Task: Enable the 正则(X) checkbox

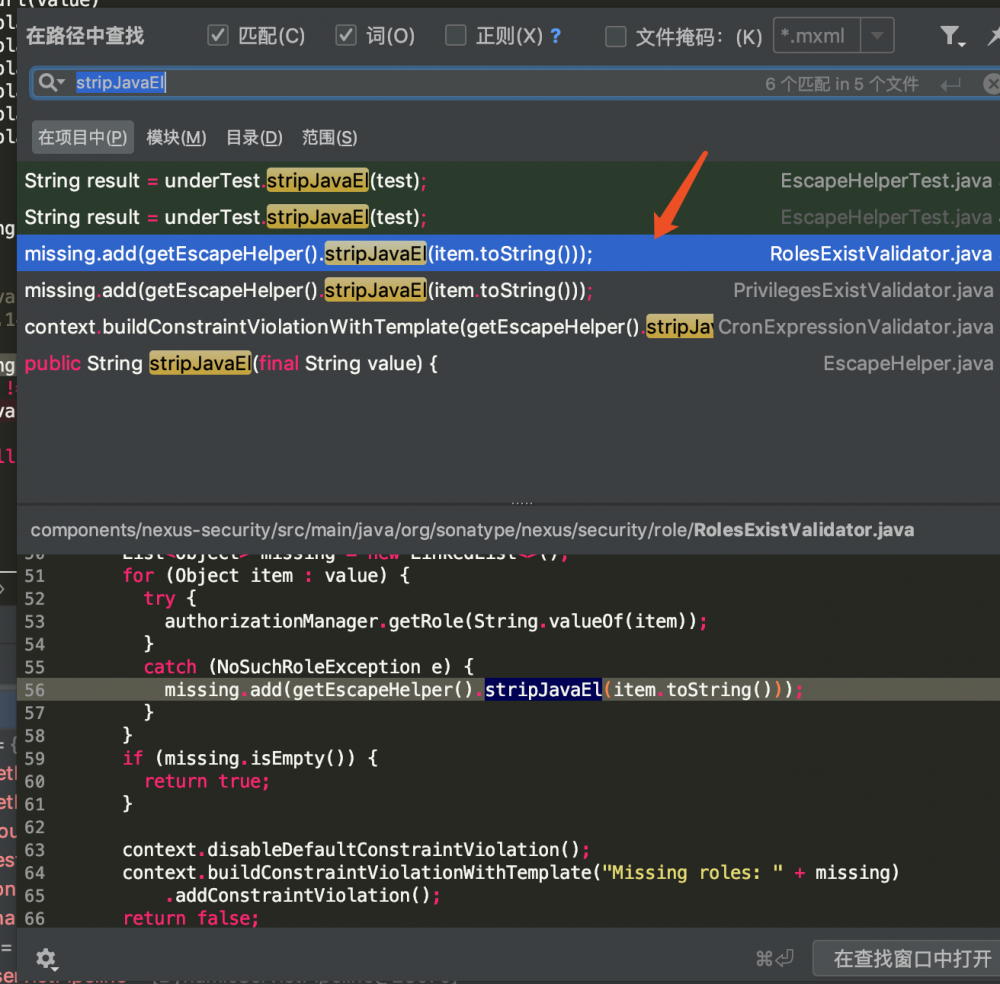Action: 455,34
